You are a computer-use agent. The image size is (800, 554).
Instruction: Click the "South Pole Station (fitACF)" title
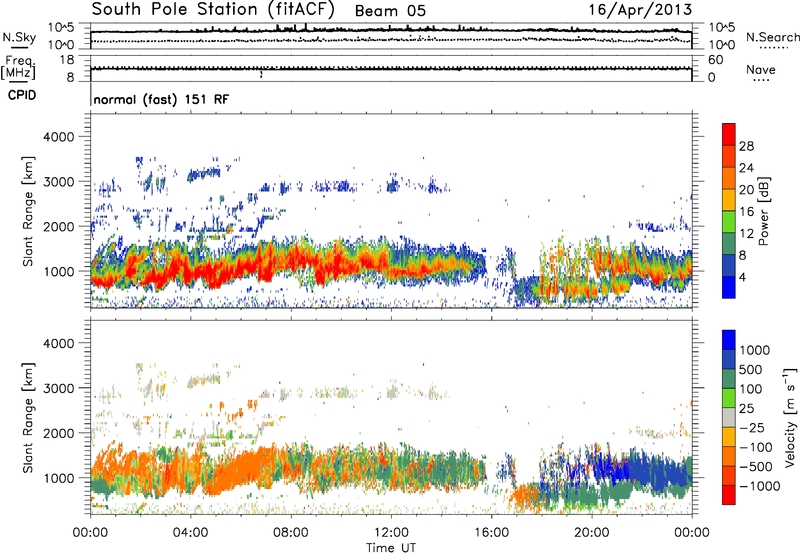(213, 9)
